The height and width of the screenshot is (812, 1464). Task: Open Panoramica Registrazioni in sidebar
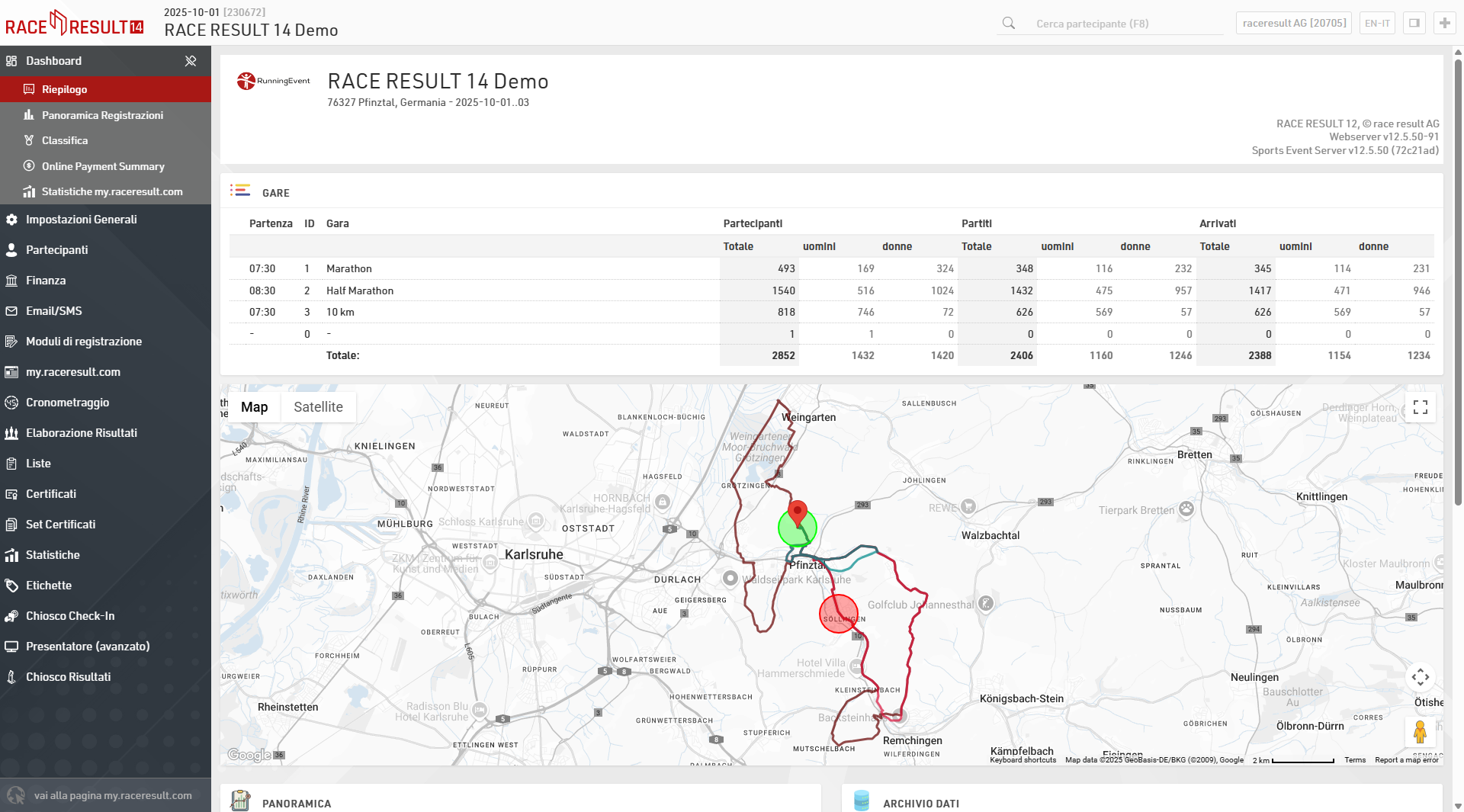pyautogui.click(x=102, y=115)
